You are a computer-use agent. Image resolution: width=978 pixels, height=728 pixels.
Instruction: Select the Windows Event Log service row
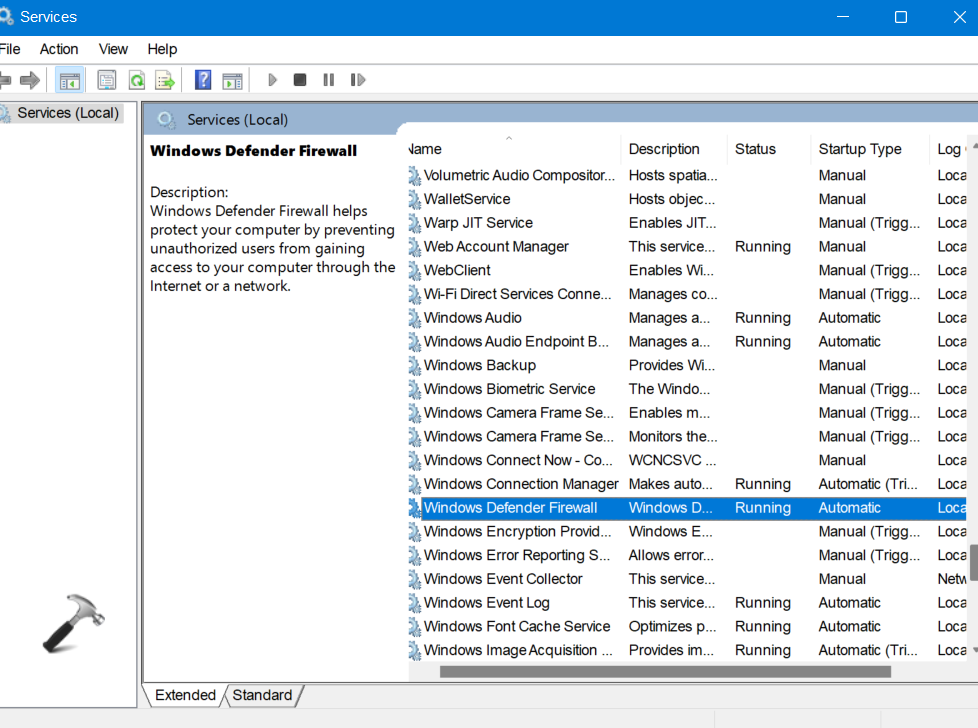pos(486,603)
